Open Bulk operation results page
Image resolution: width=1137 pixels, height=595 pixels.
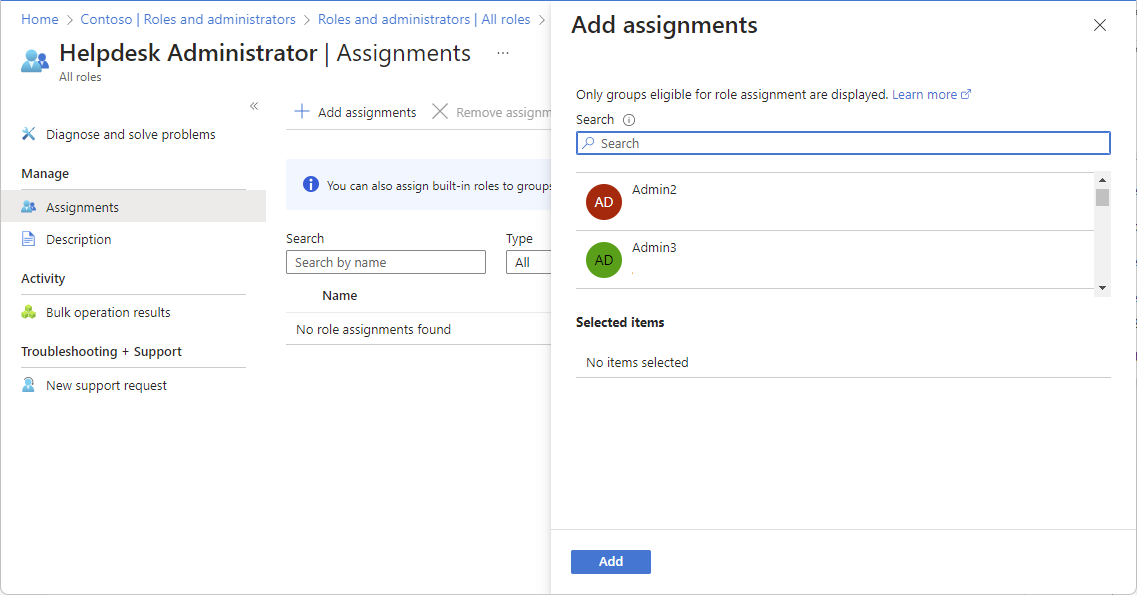(x=108, y=312)
